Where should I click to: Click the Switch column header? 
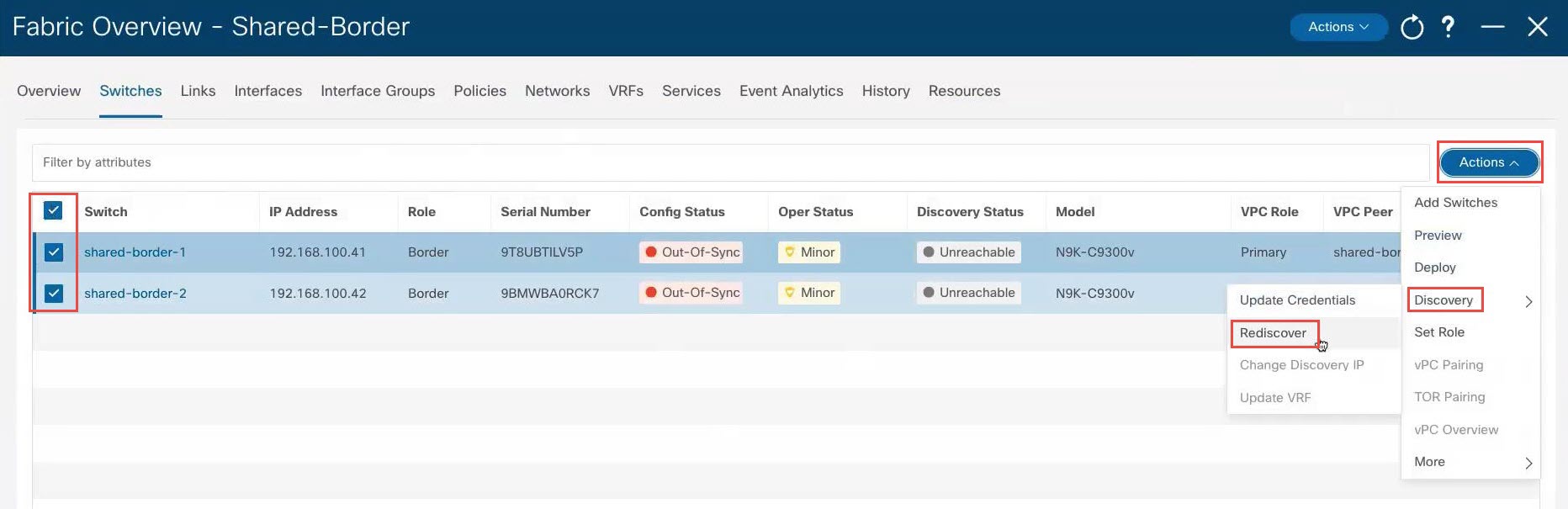105,212
